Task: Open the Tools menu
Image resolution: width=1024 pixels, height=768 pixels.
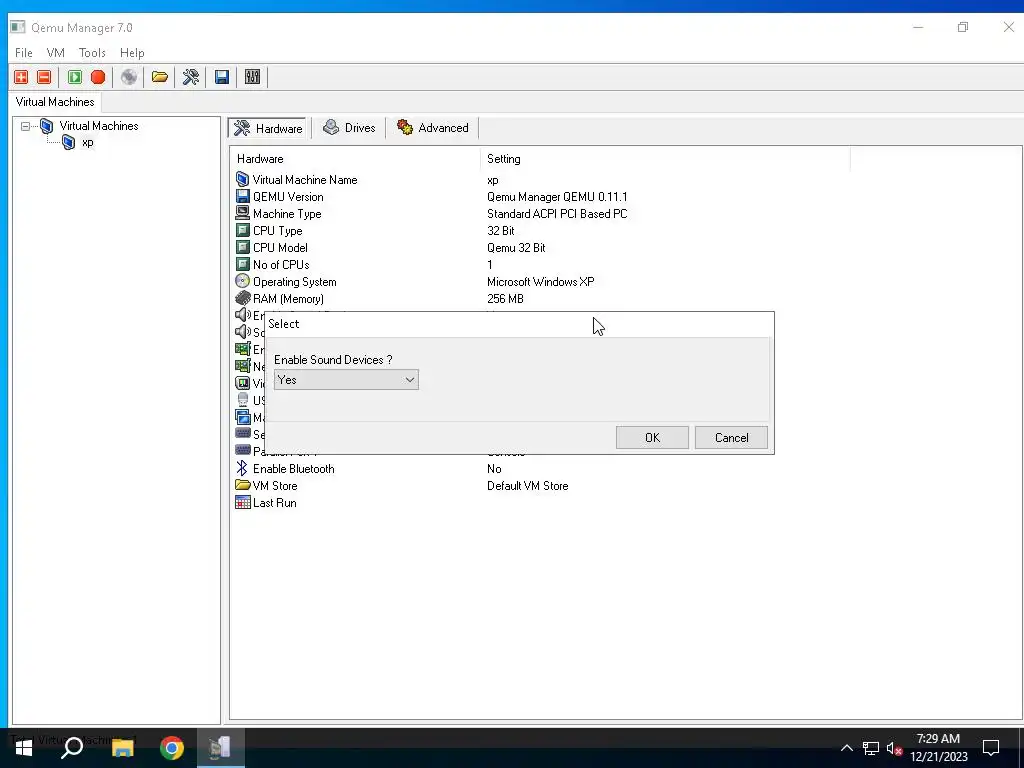Action: click(92, 53)
